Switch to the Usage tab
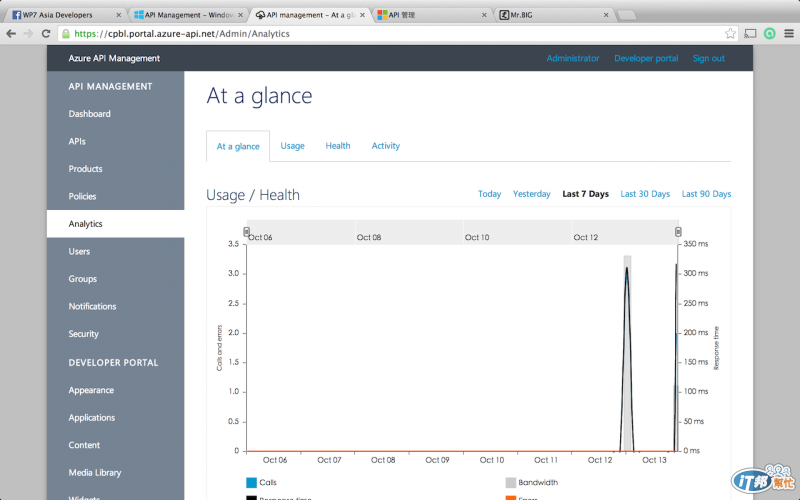800x500 pixels. point(292,146)
